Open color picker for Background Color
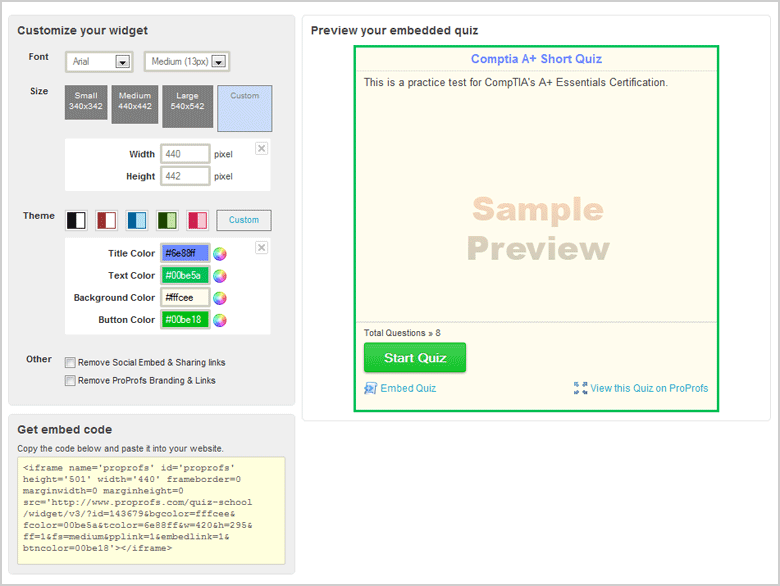 click(220, 298)
